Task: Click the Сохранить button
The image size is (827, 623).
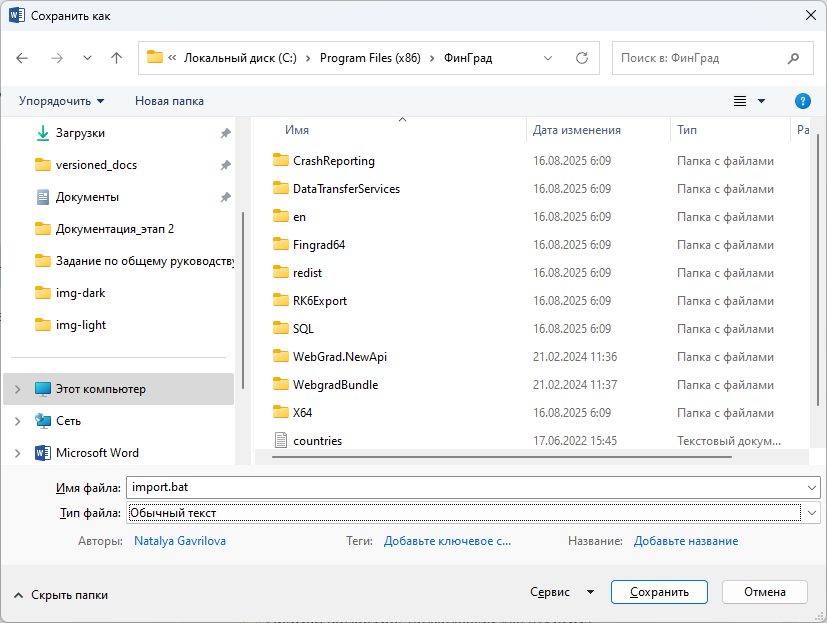Action: 659,592
